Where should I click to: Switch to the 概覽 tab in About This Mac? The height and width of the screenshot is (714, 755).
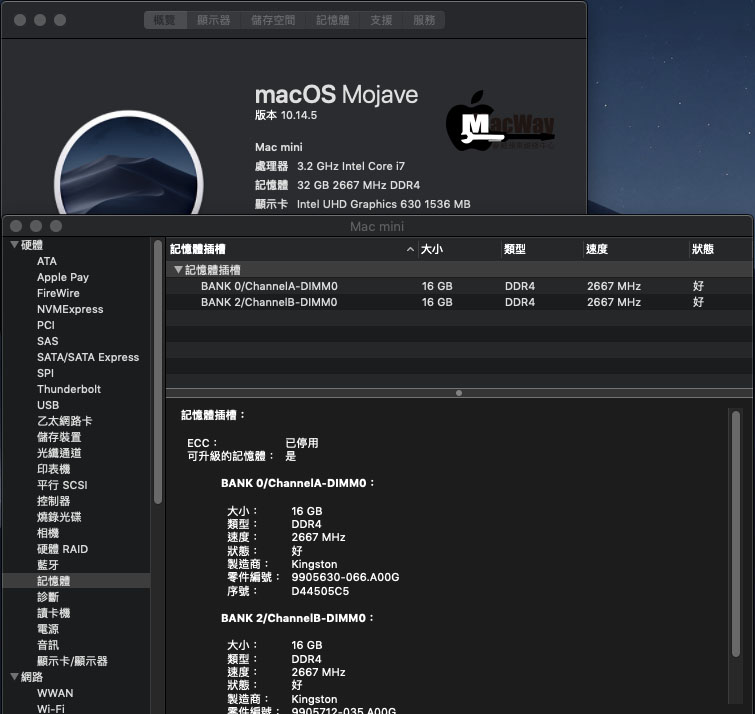pos(165,20)
